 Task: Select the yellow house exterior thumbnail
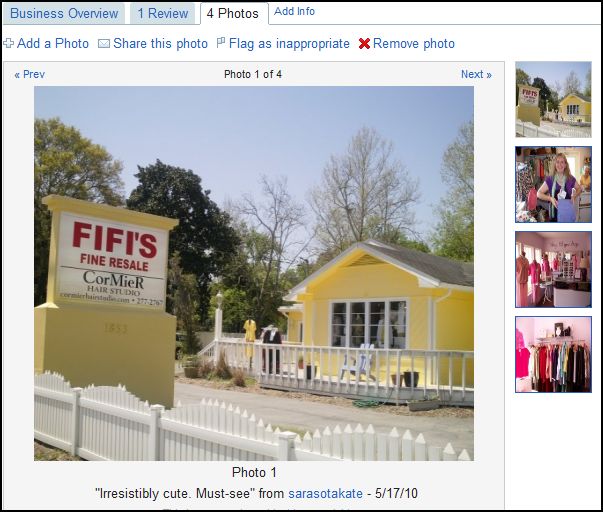(553, 99)
